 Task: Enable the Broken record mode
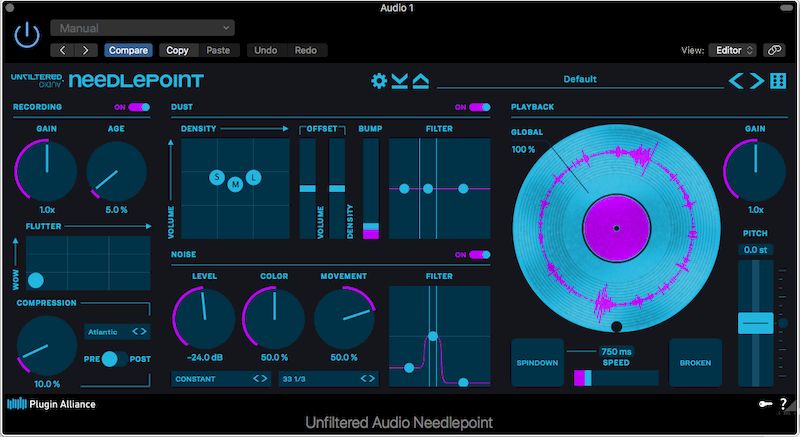click(695, 363)
